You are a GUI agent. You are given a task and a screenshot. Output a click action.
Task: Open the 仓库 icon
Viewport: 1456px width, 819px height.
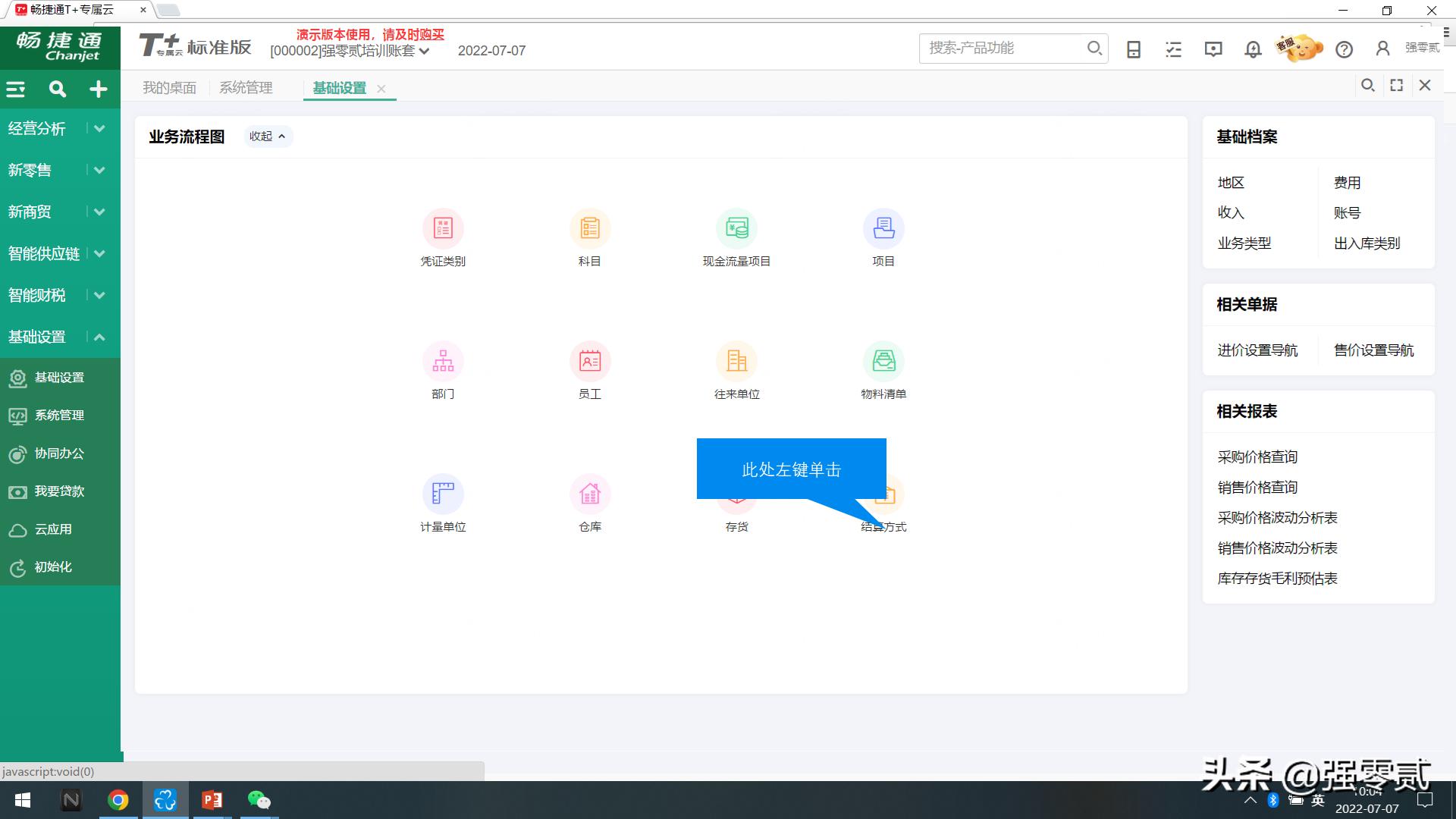coord(590,494)
